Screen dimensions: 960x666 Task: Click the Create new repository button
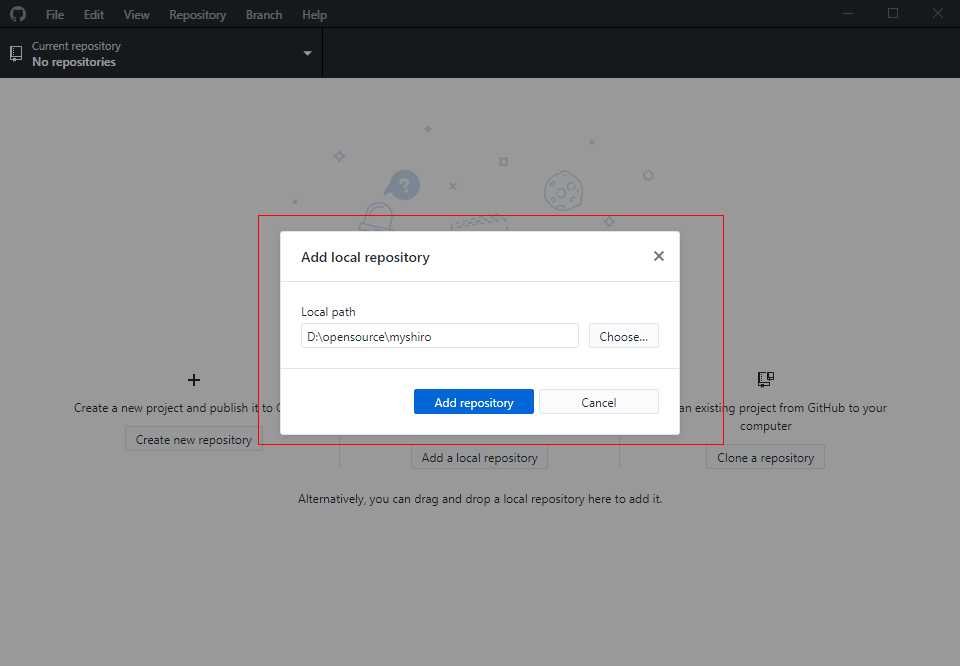click(193, 440)
